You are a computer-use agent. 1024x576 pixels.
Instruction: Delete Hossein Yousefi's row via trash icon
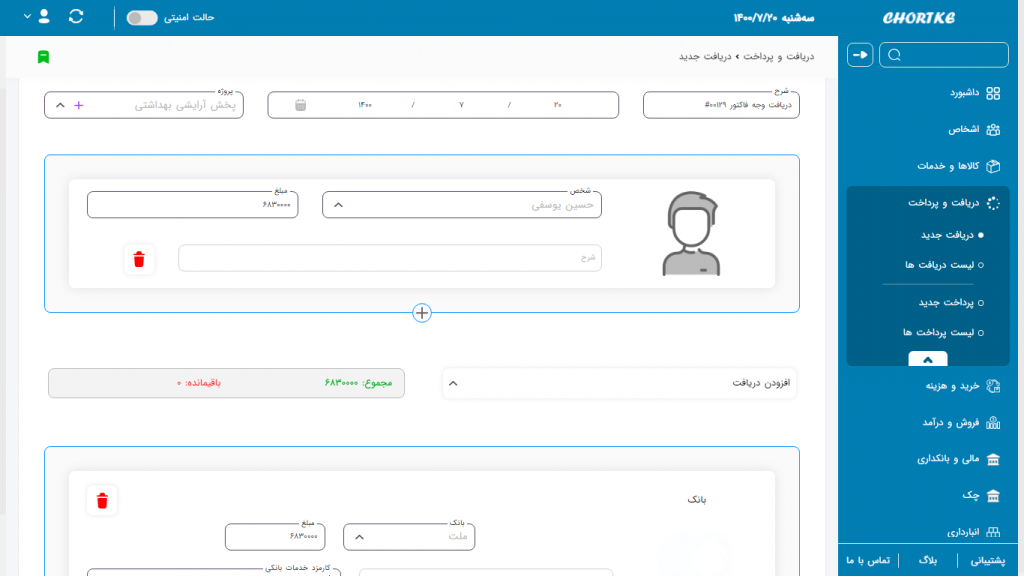pos(140,259)
